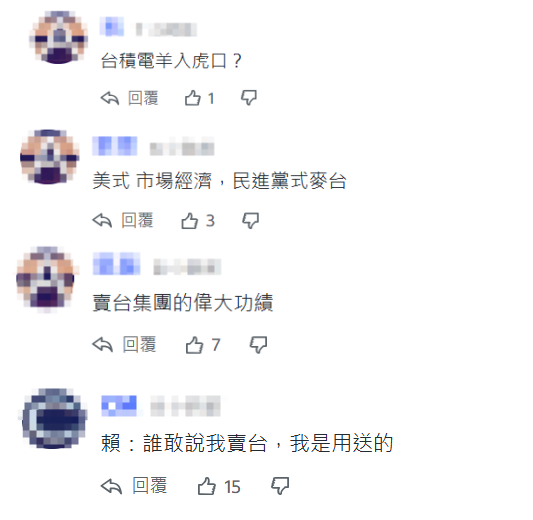Click 回覆 under the 美式市場經濟 comment

pos(137,221)
